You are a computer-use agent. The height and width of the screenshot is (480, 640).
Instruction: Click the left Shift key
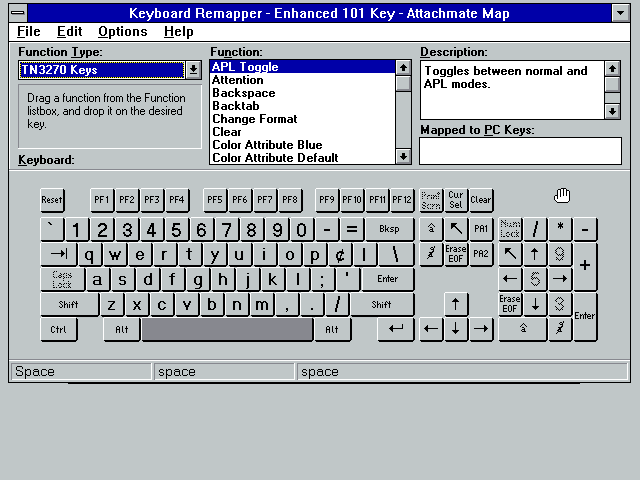click(x=69, y=304)
